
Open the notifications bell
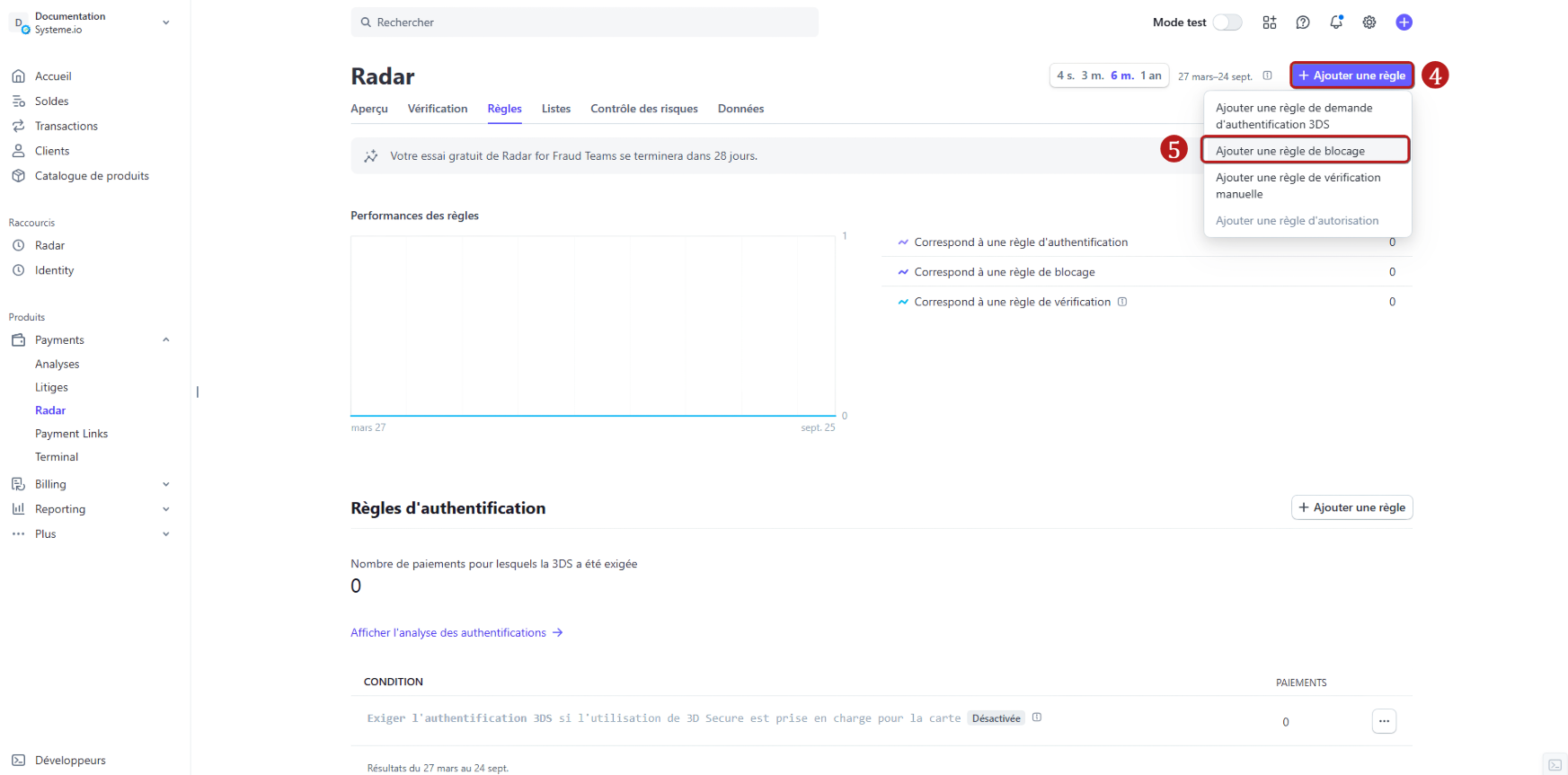click(x=1336, y=22)
